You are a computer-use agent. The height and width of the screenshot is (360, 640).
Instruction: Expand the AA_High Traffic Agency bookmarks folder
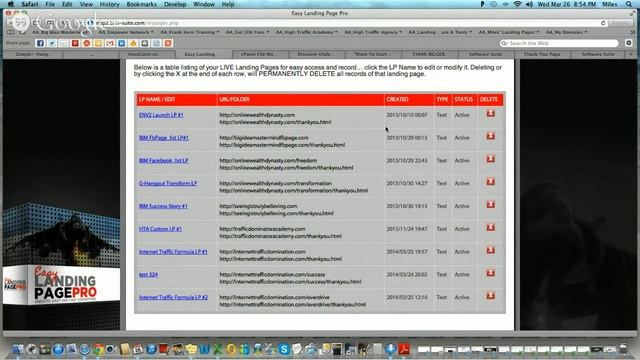(373, 32)
